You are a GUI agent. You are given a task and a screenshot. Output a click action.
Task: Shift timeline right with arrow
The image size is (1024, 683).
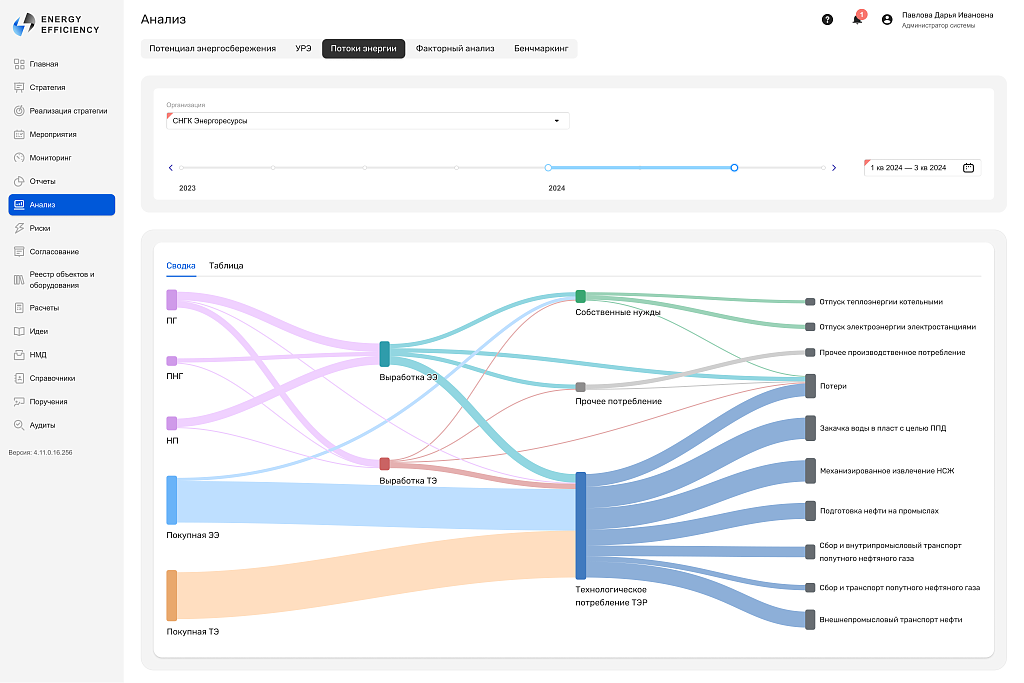coord(834,168)
